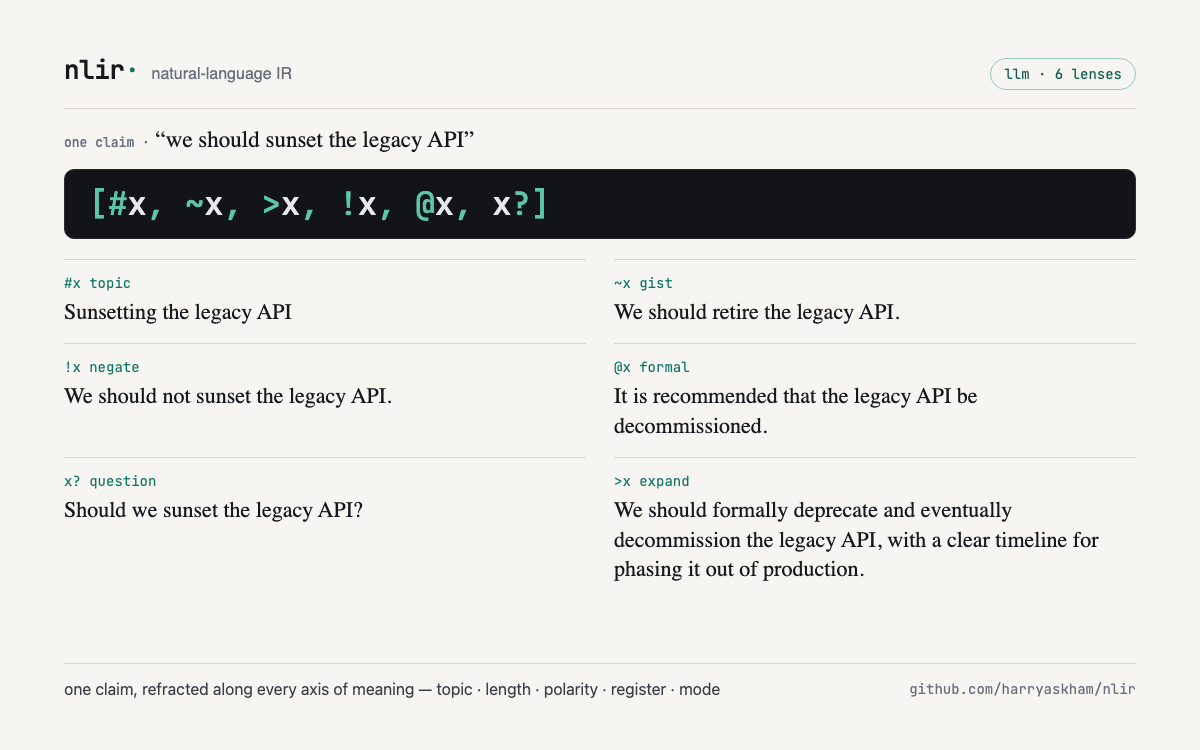Click the "~x gist" lens label
Image resolution: width=1200 pixels, height=750 pixels.
[643, 283]
